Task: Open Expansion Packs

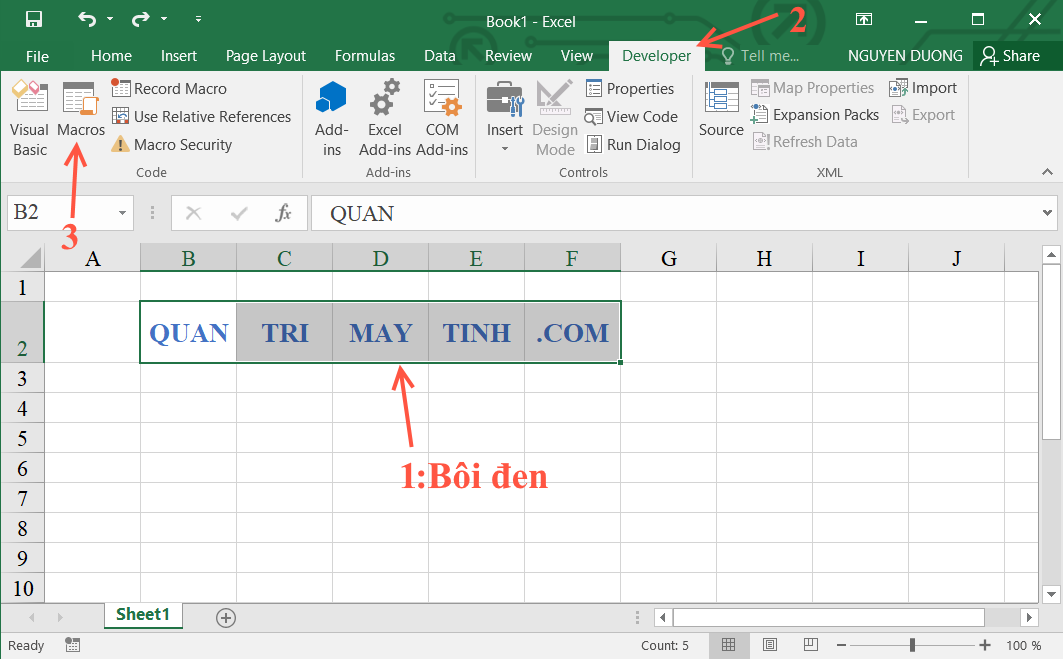Action: click(815, 115)
